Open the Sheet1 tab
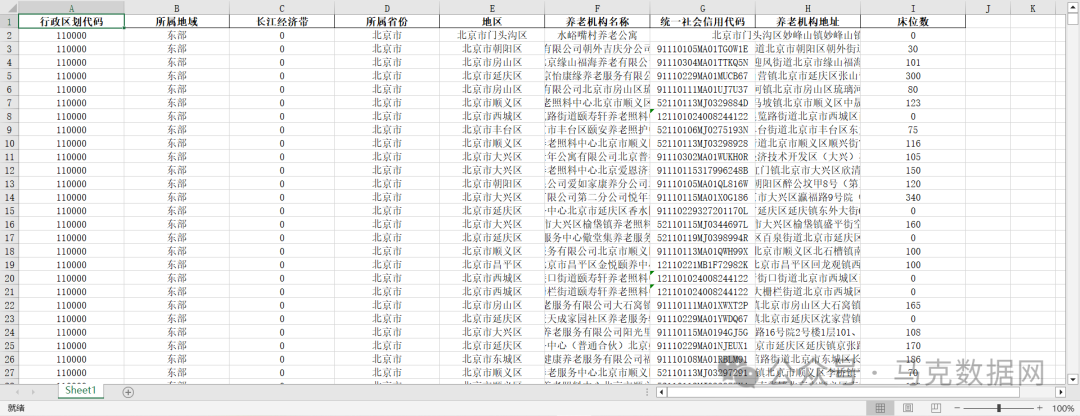1080x416 pixels. point(81,391)
